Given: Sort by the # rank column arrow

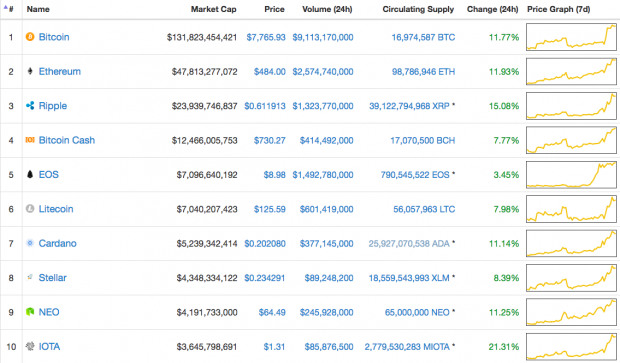Looking at the screenshot, I should (x=9, y=9).
